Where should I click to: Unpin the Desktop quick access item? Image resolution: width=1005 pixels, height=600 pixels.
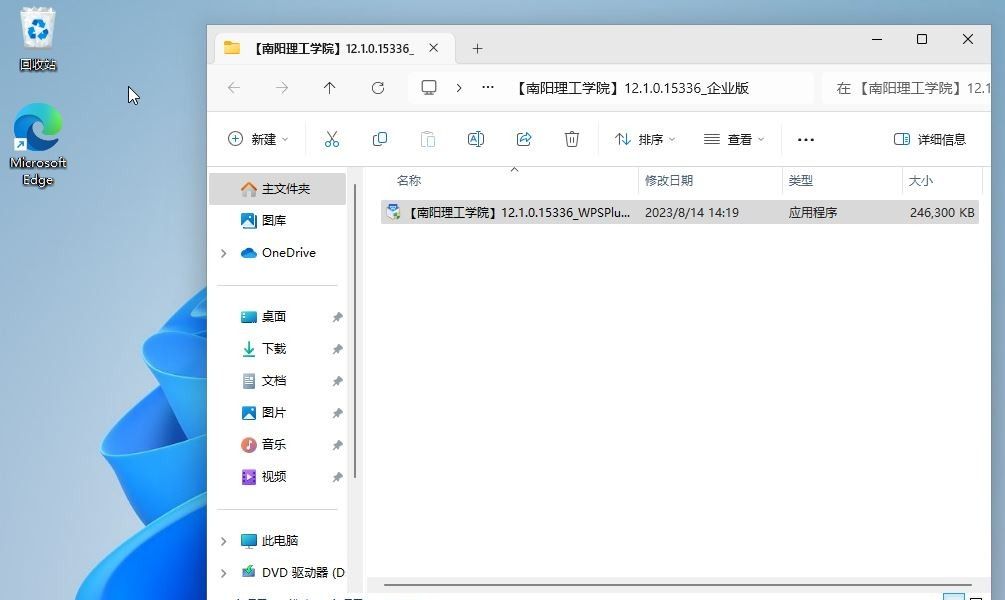[337, 317]
